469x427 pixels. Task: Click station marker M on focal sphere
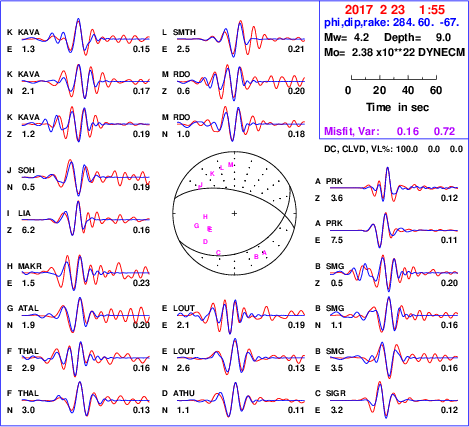click(x=231, y=165)
